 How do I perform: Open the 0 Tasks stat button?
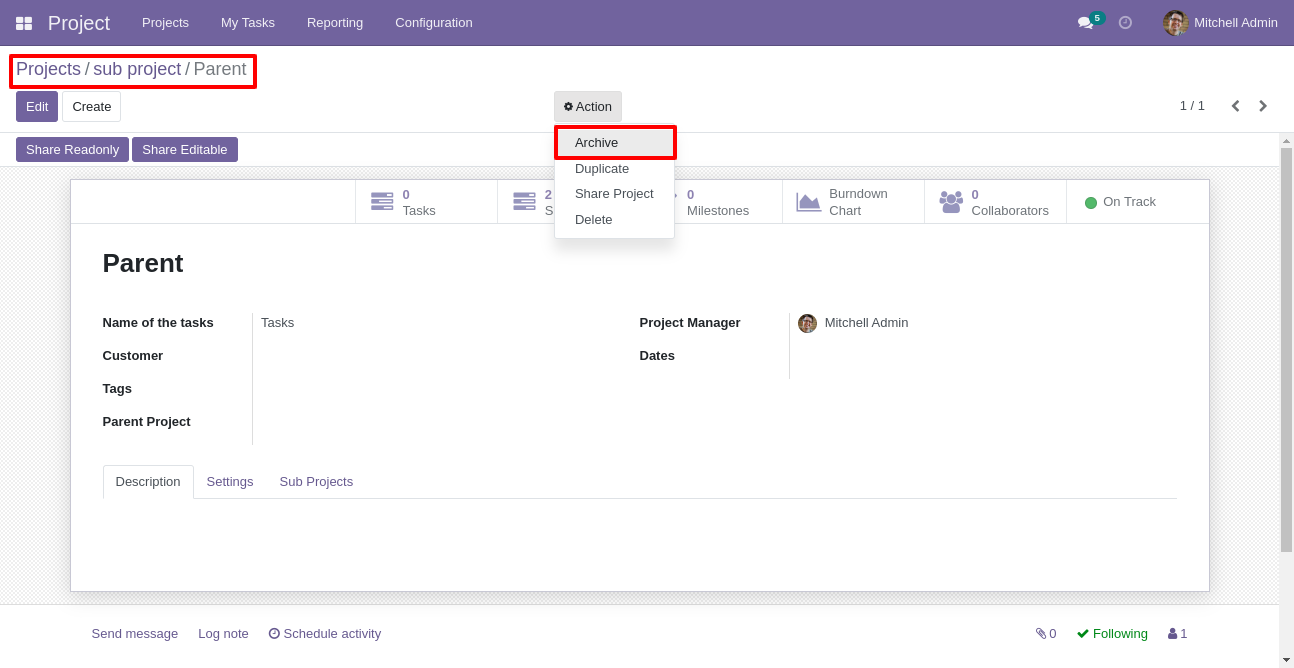pos(426,202)
